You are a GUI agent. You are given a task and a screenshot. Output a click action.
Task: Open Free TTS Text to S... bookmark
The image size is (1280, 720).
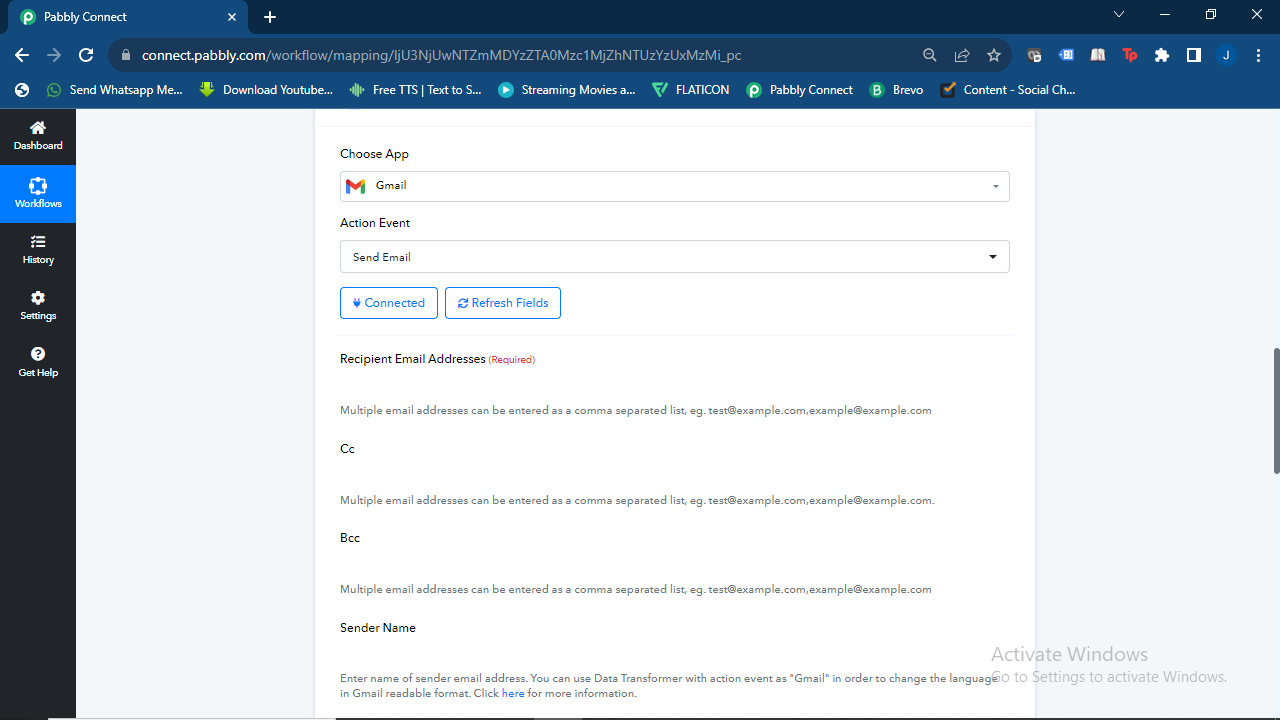416,90
